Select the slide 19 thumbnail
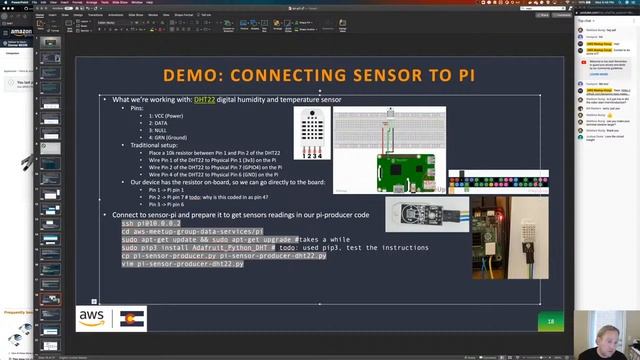The image size is (640, 360). click(51, 315)
